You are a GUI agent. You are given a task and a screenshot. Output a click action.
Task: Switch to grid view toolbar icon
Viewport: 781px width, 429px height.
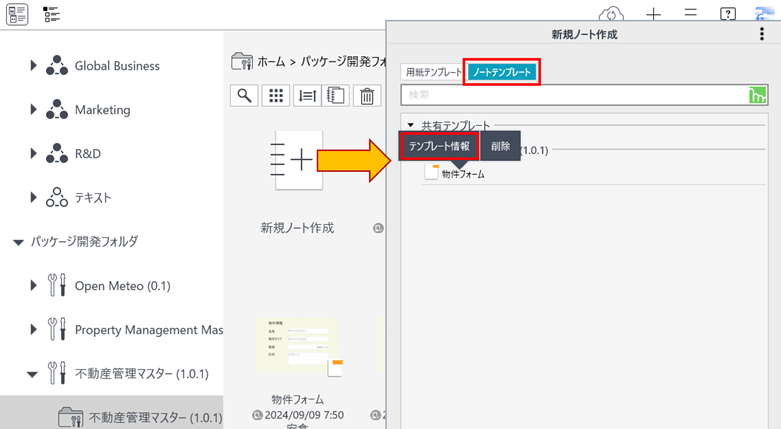click(x=276, y=95)
